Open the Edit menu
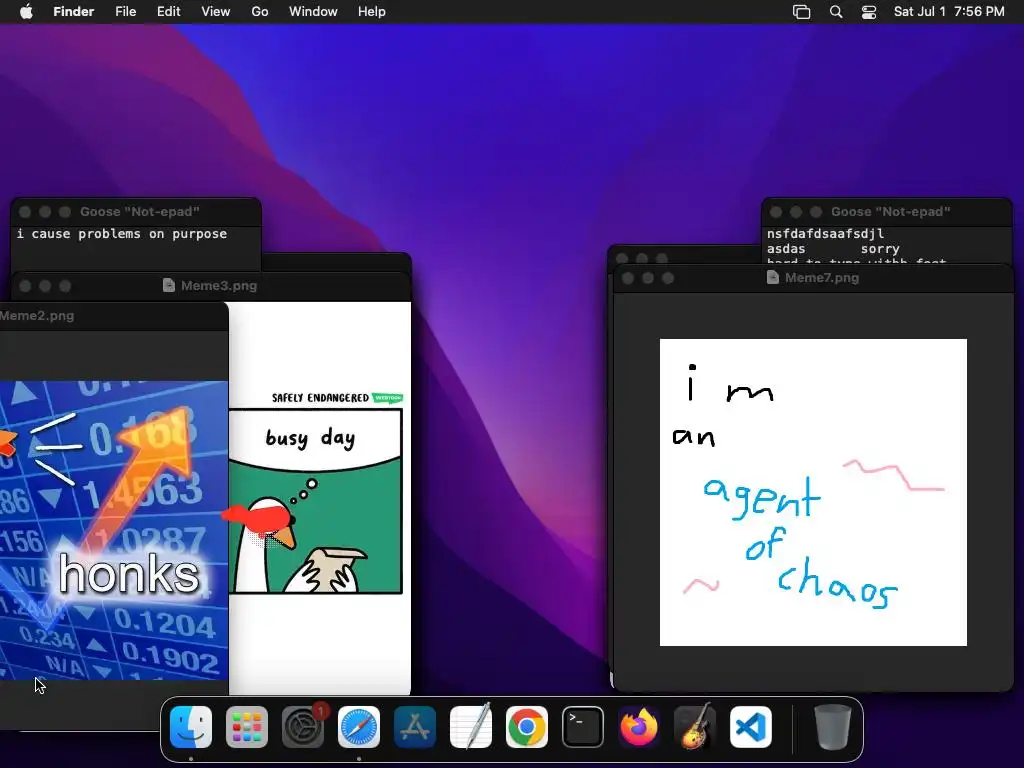This screenshot has height=768, width=1024. click(x=168, y=12)
